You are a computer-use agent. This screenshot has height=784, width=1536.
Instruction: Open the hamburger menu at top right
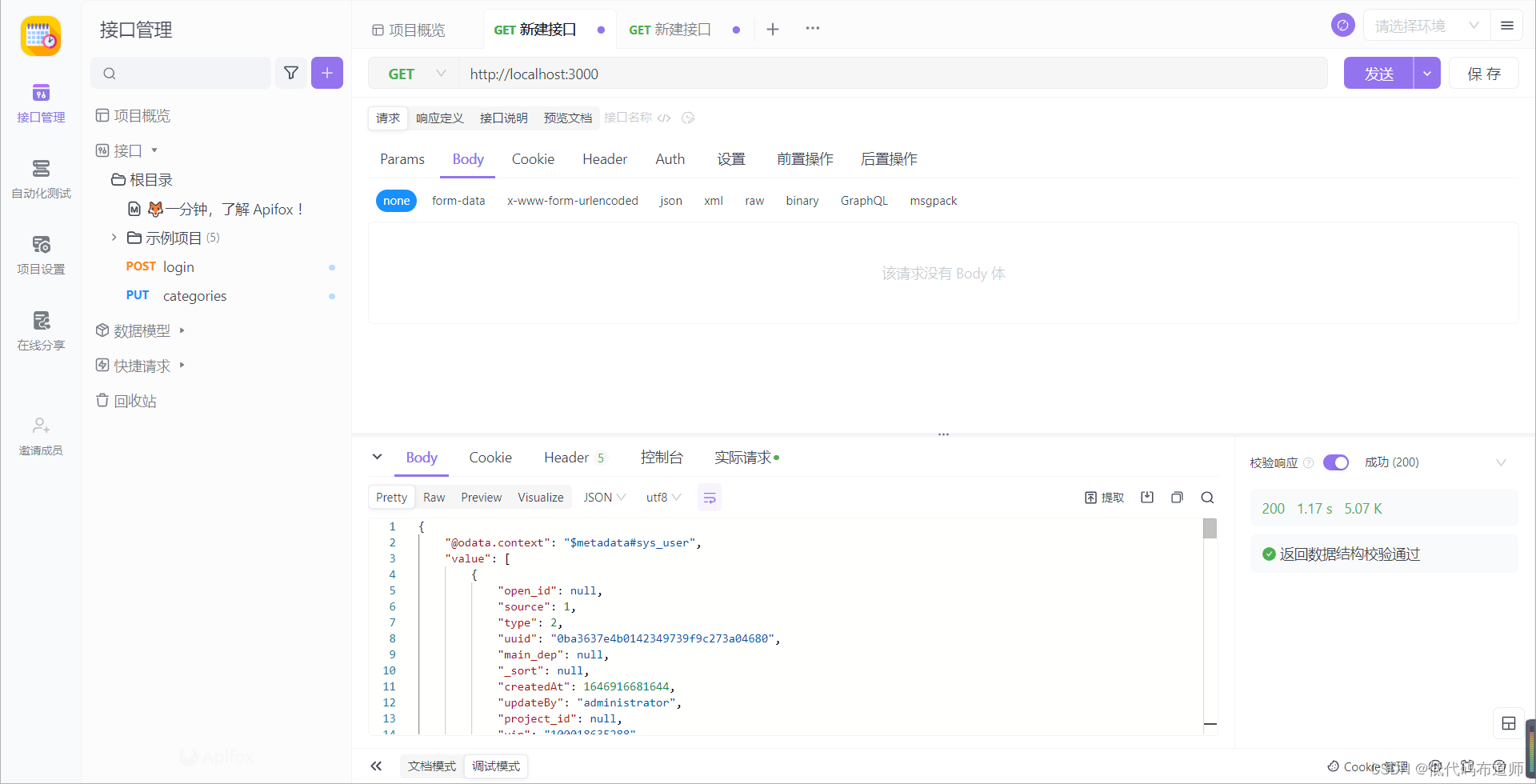(x=1507, y=26)
